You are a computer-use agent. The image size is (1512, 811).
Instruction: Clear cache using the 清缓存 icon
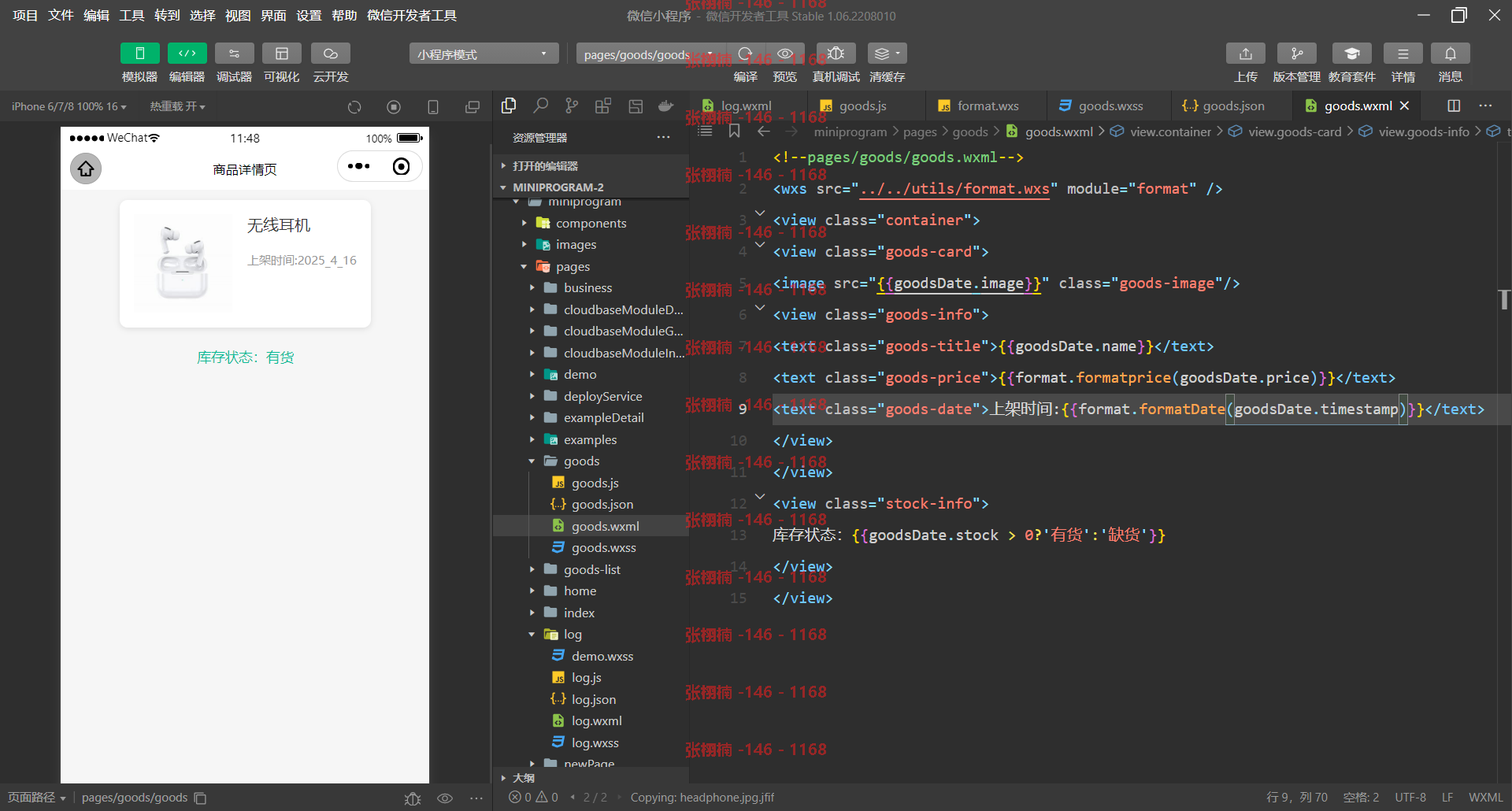point(887,54)
